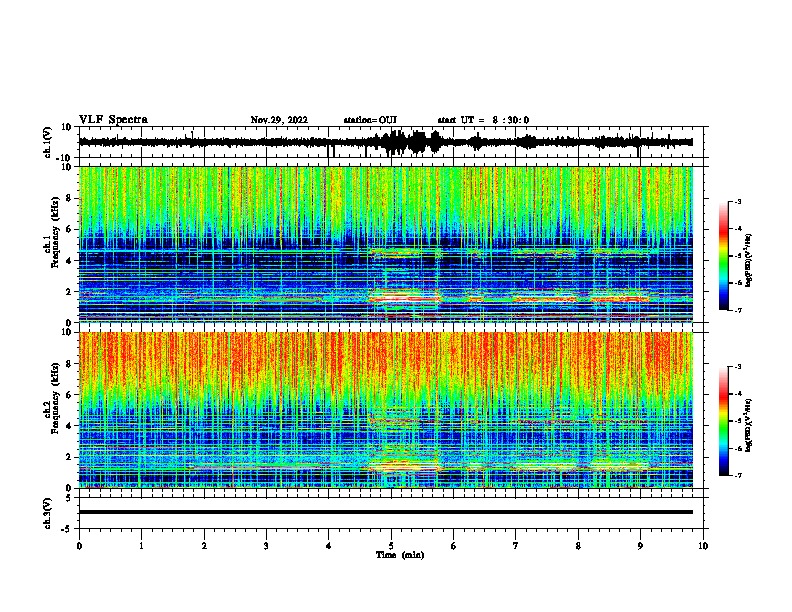Click the "-3" label atop ch.1 colorbar

click(737, 202)
